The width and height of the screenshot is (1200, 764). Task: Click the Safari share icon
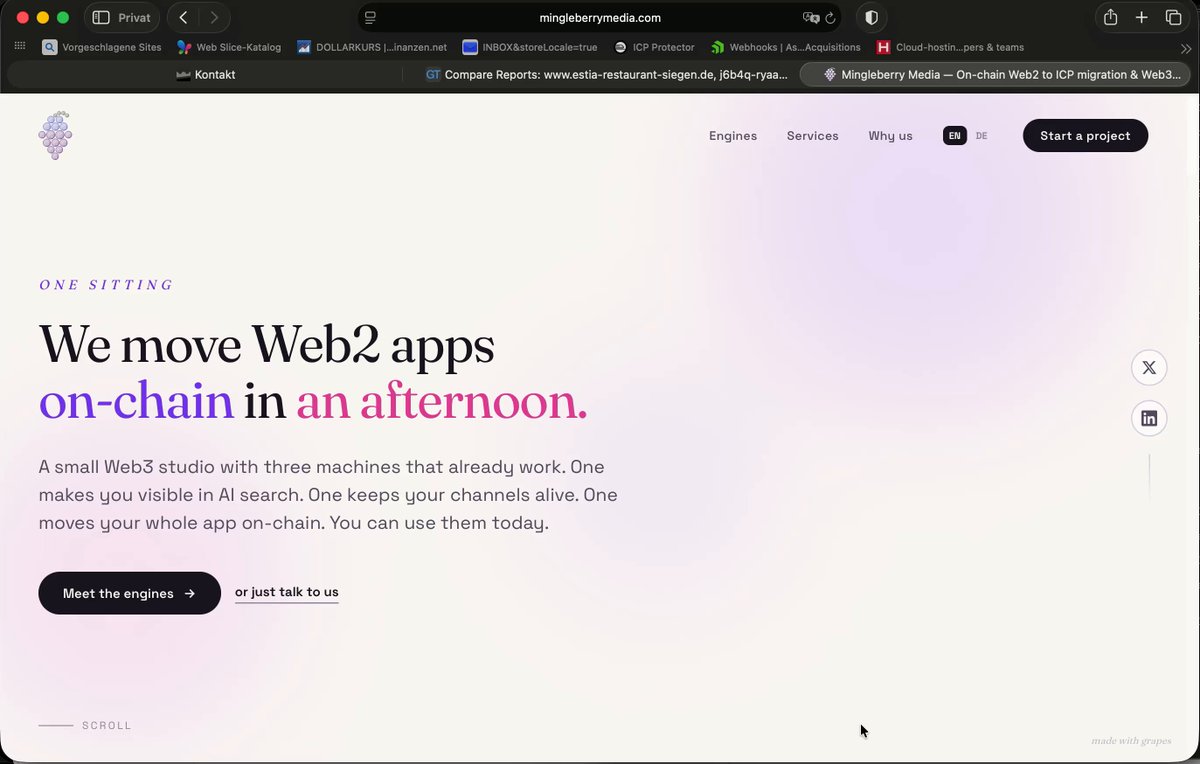(x=1111, y=18)
